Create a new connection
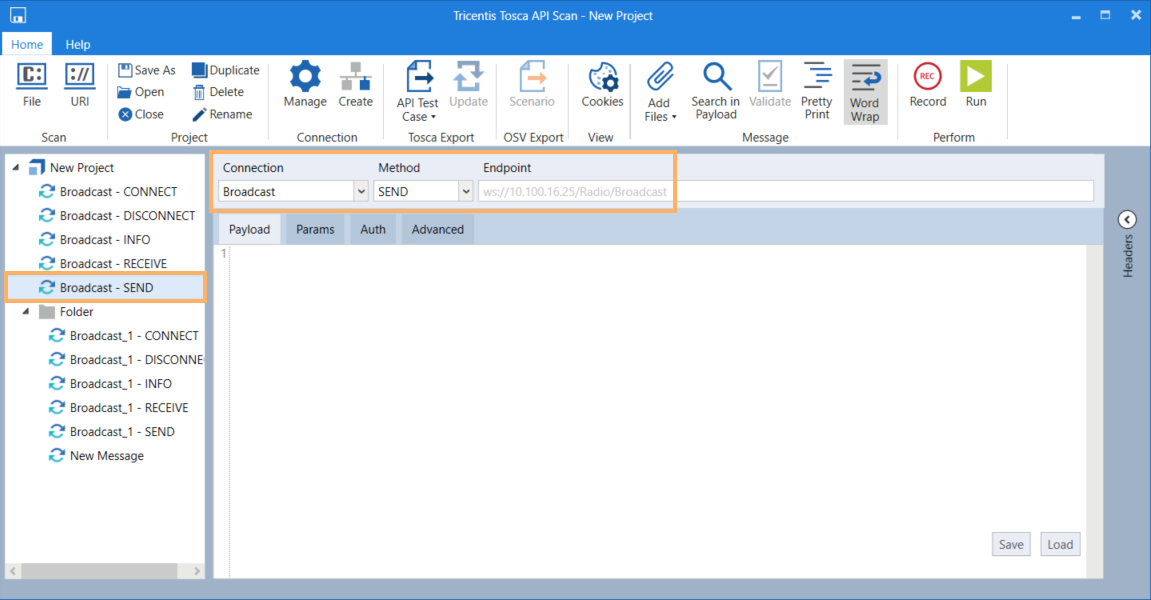The height and width of the screenshot is (600, 1151). pos(355,84)
